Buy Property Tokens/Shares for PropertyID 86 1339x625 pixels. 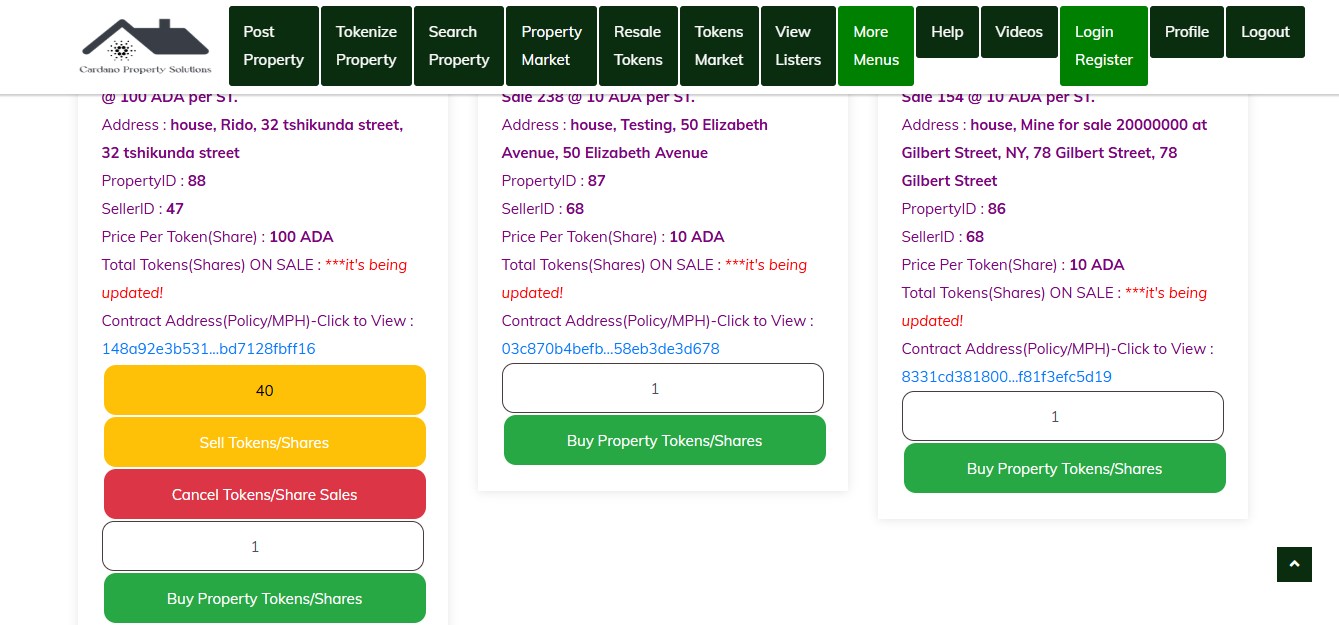click(x=1064, y=468)
